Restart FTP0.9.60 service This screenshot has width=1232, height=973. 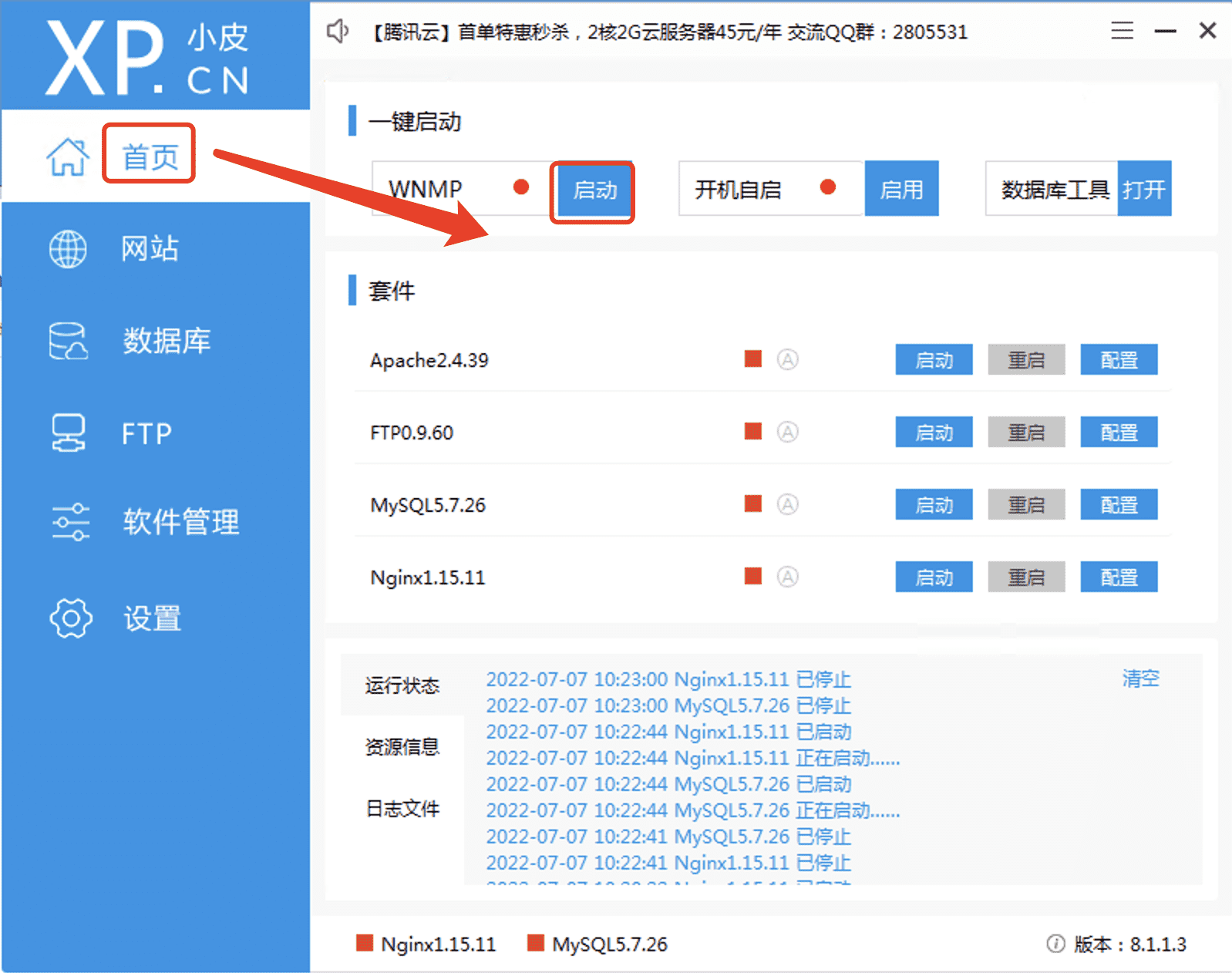pyautogui.click(x=1026, y=433)
